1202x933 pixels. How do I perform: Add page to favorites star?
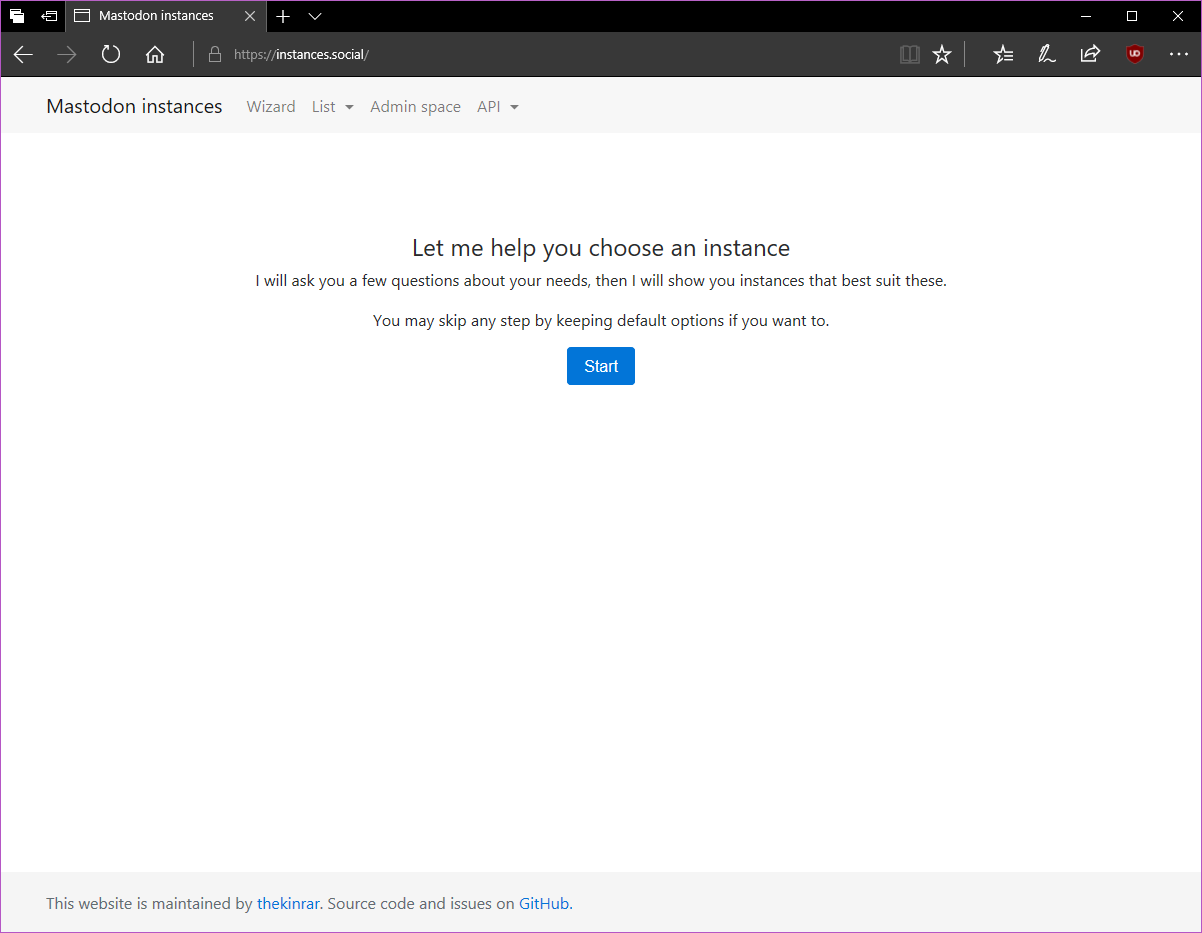942,55
